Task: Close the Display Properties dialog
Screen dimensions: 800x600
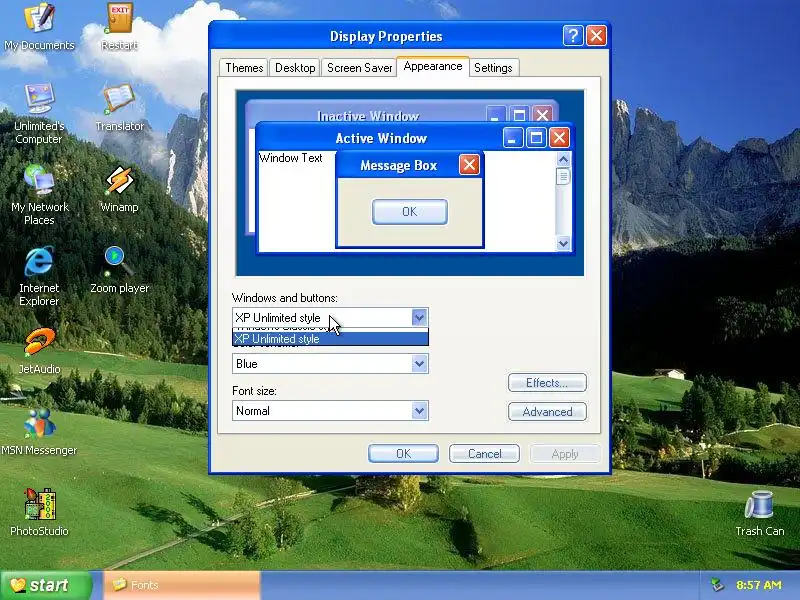Action: (x=596, y=36)
